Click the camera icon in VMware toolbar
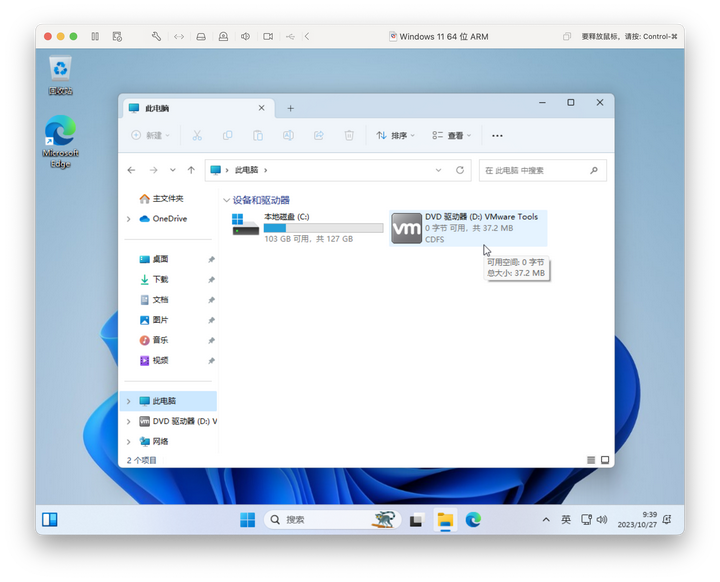The width and height of the screenshot is (720, 582). 268,36
